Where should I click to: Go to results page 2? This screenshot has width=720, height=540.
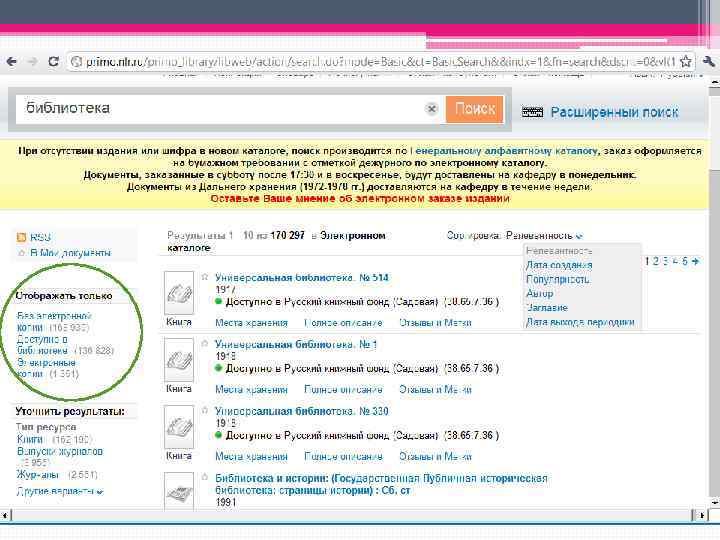[x=656, y=261]
